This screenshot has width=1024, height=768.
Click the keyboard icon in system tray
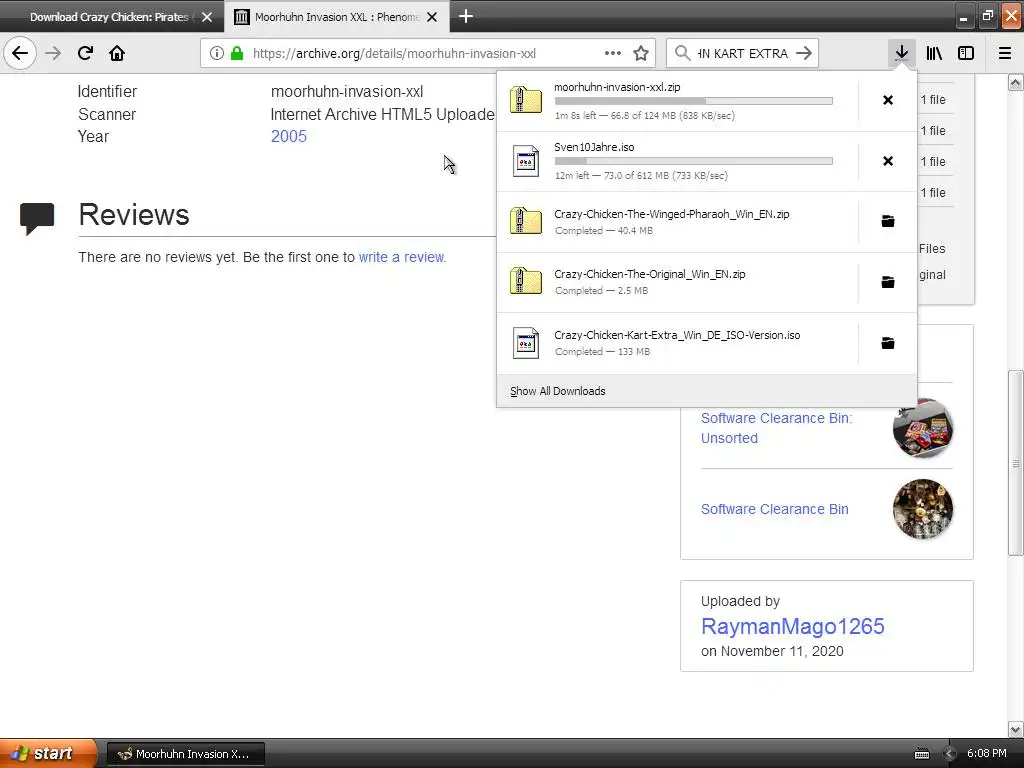(921, 754)
